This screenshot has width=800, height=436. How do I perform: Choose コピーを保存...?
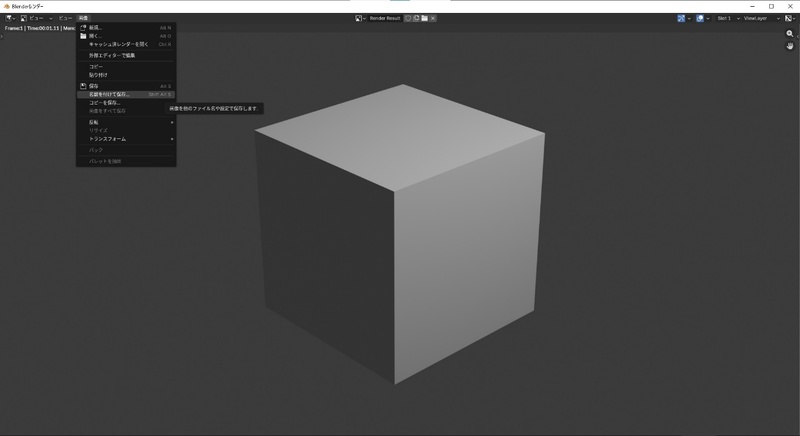pyautogui.click(x=126, y=102)
